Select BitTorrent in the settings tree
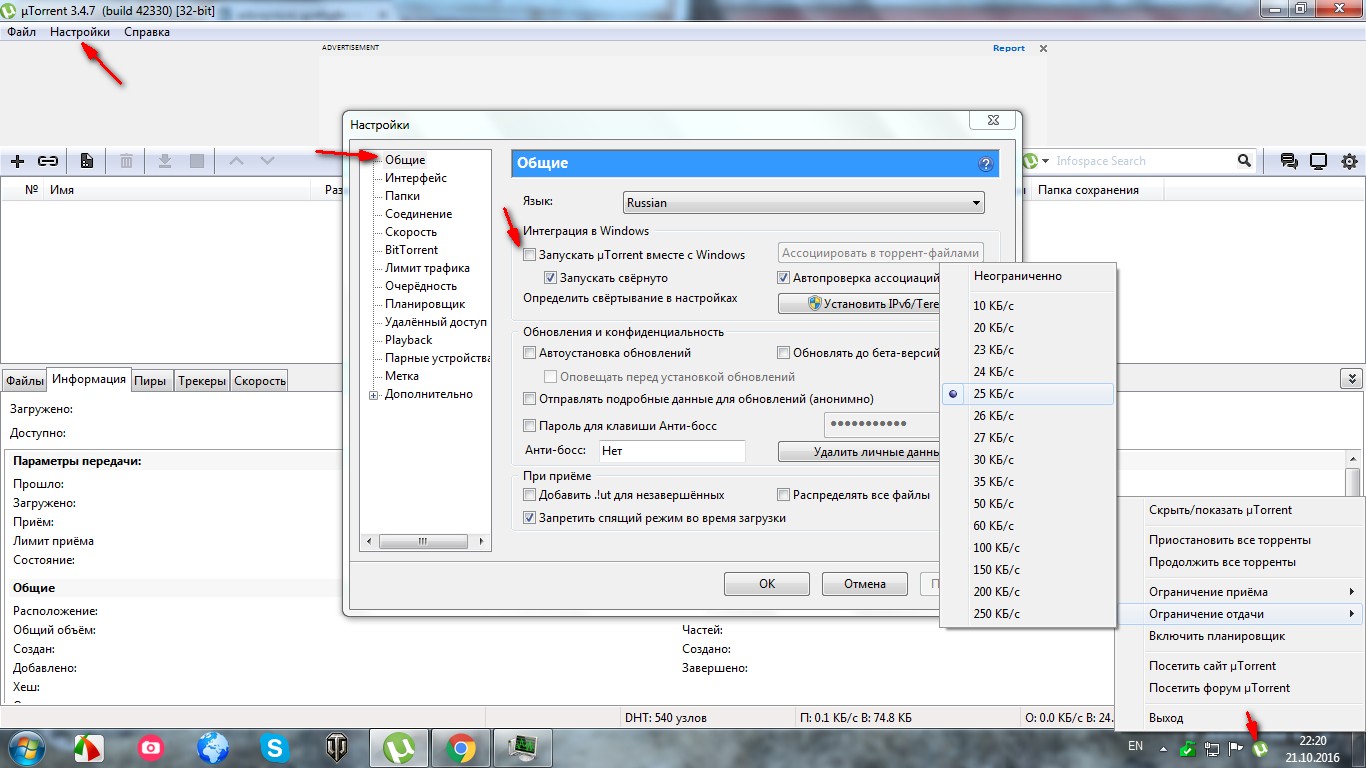The height and width of the screenshot is (768, 1366). pos(411,250)
